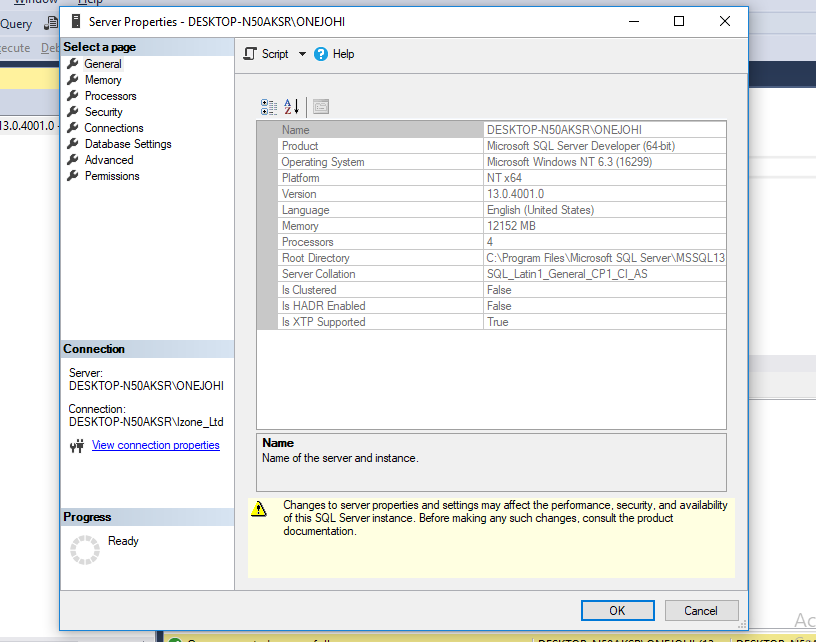Click the wrench icon beside Database Settings
The image size is (816, 642).
point(73,144)
